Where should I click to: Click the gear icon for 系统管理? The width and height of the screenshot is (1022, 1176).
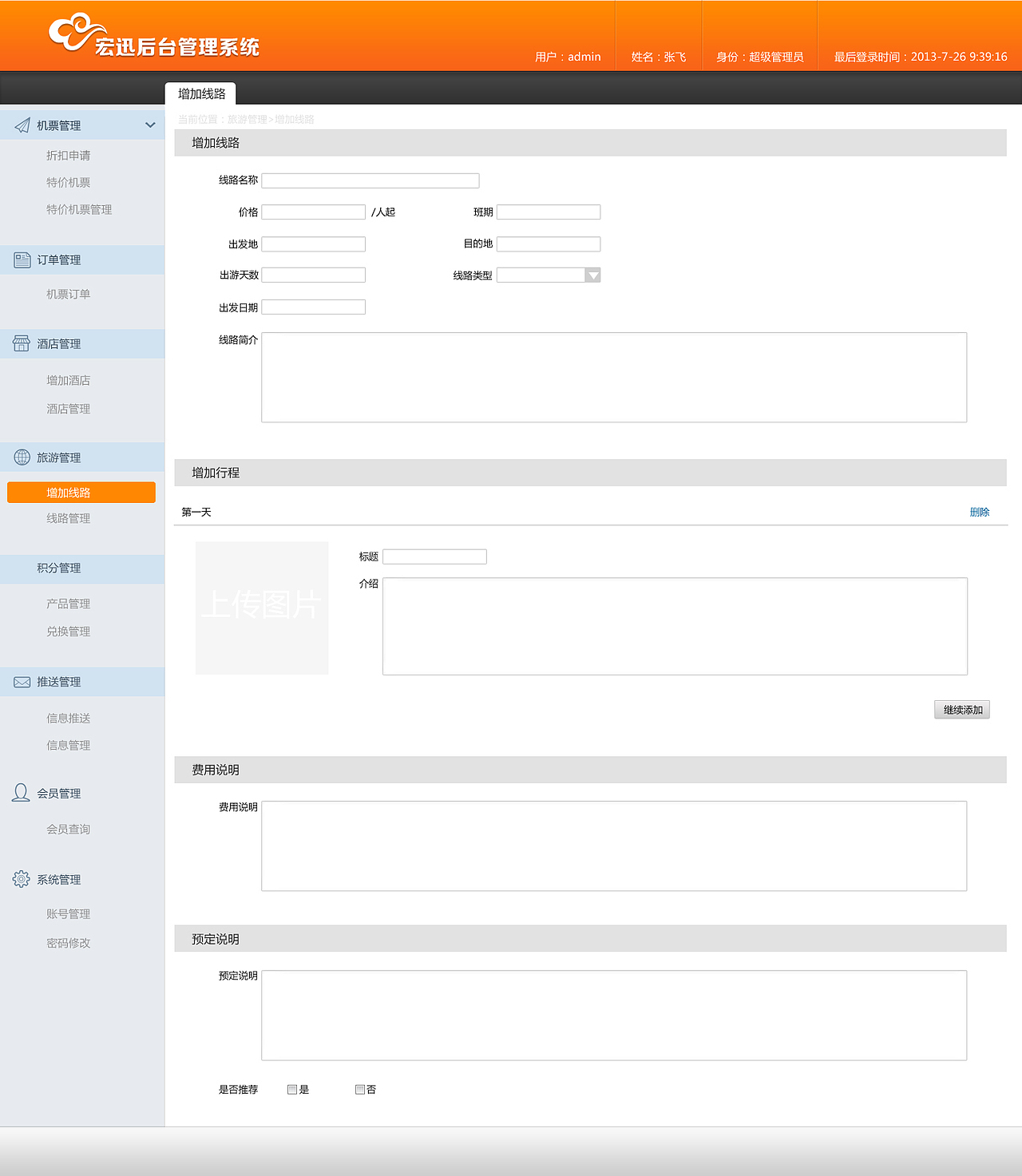click(x=22, y=879)
